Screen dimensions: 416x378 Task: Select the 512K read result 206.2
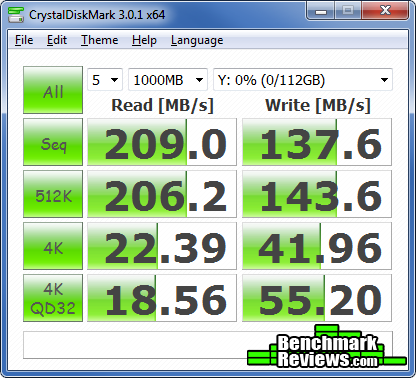162,194
